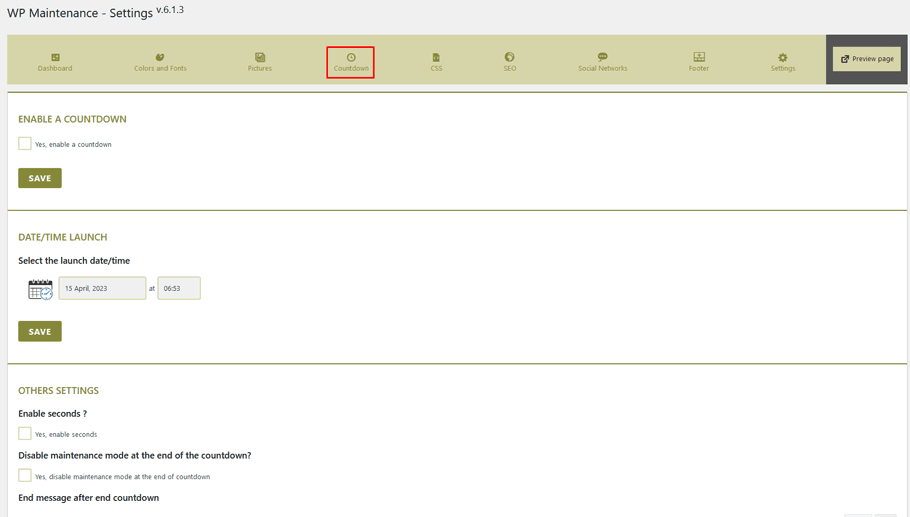The image size is (910, 517).
Task: Select the SEO globe icon
Action: (510, 57)
